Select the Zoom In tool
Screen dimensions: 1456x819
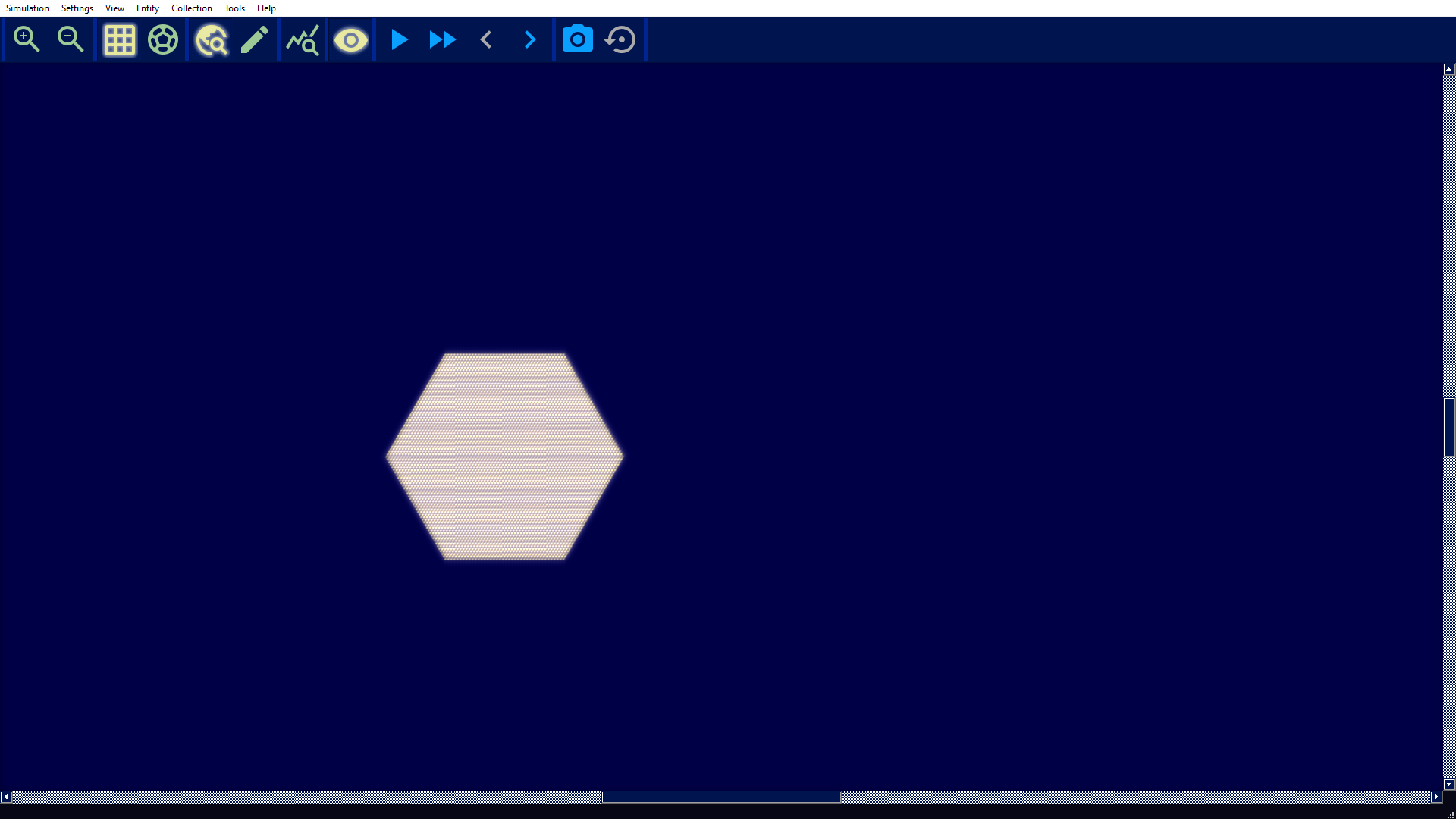pyautogui.click(x=27, y=39)
